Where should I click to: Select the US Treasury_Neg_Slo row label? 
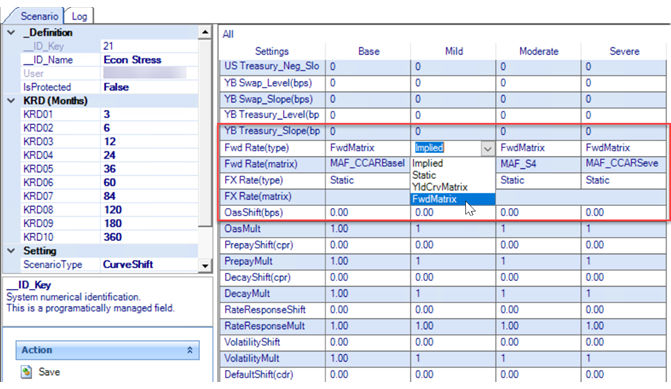272,66
